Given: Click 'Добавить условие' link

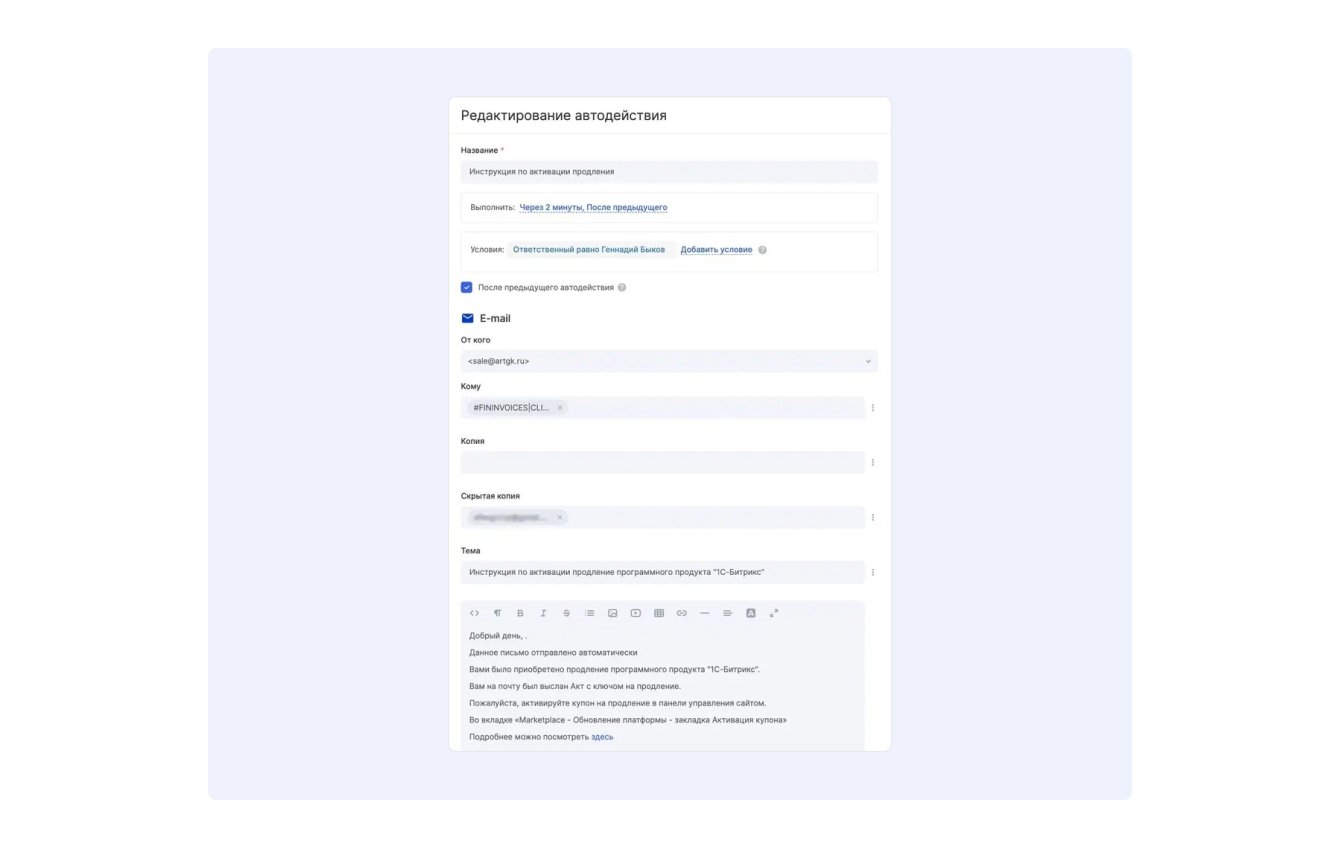Looking at the screenshot, I should click(716, 250).
